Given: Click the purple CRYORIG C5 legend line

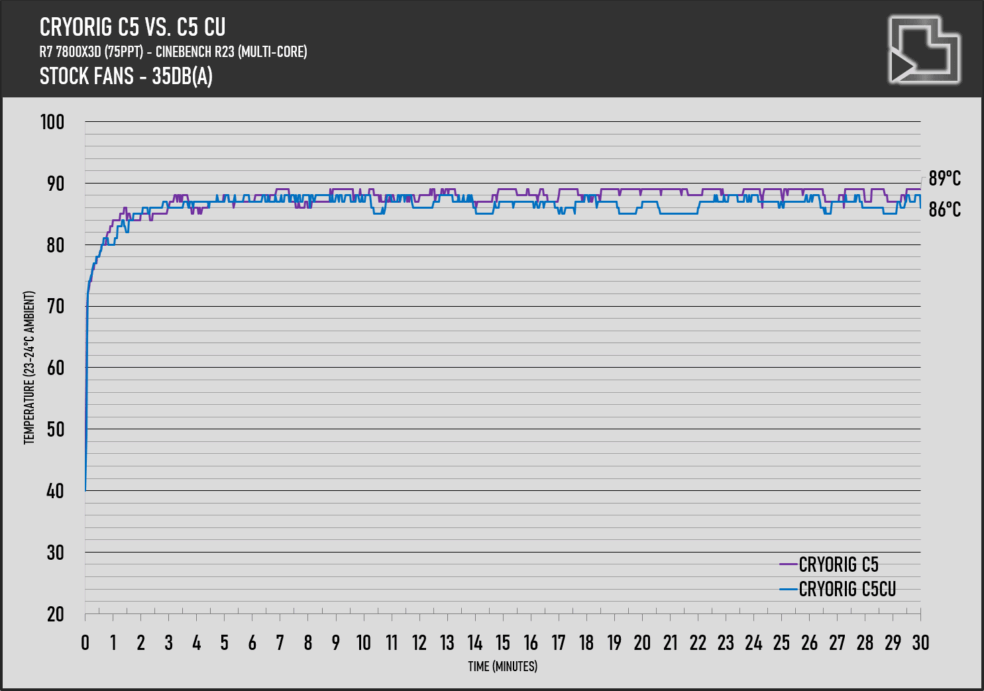Looking at the screenshot, I should [787, 565].
